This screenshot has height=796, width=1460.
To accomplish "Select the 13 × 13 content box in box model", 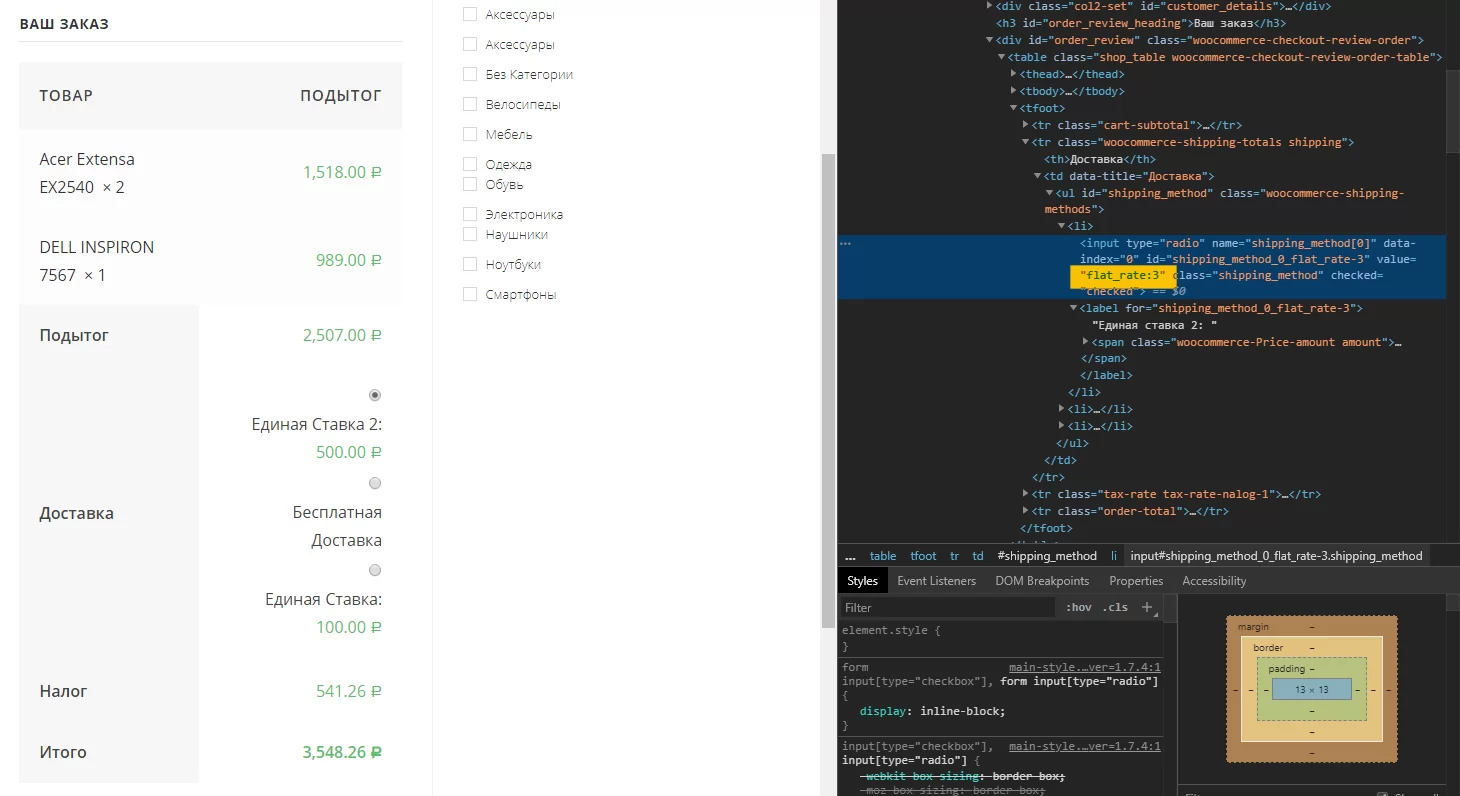I will click(1311, 689).
